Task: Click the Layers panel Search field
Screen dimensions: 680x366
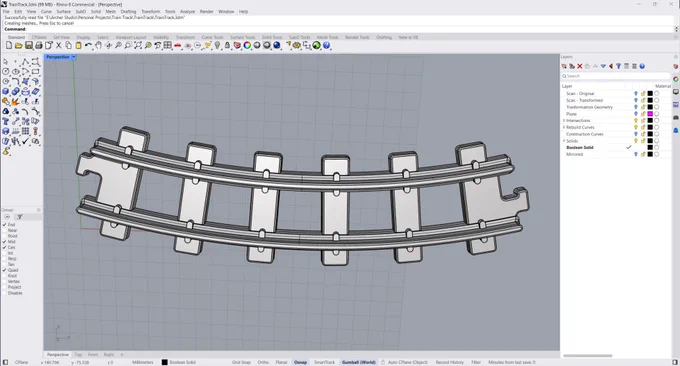Action: click(x=616, y=76)
